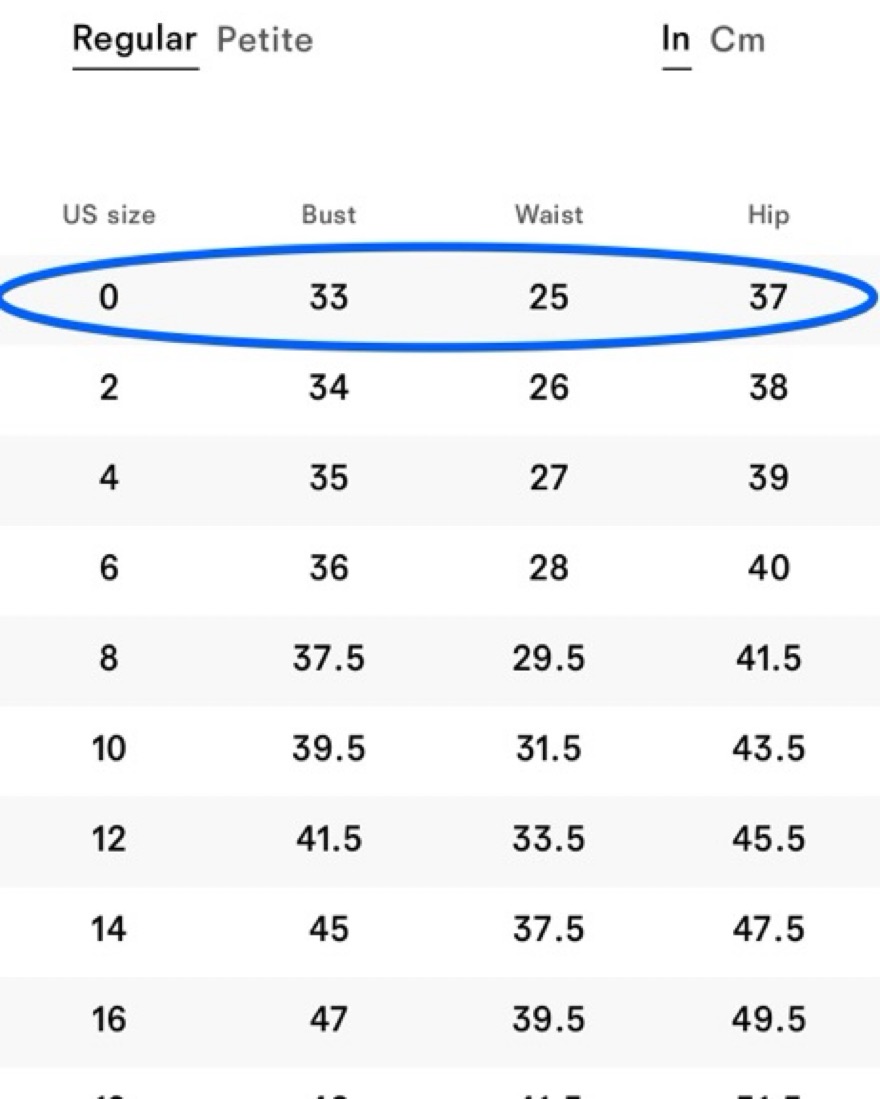
Task: Click the Bust column header
Action: 328,215
